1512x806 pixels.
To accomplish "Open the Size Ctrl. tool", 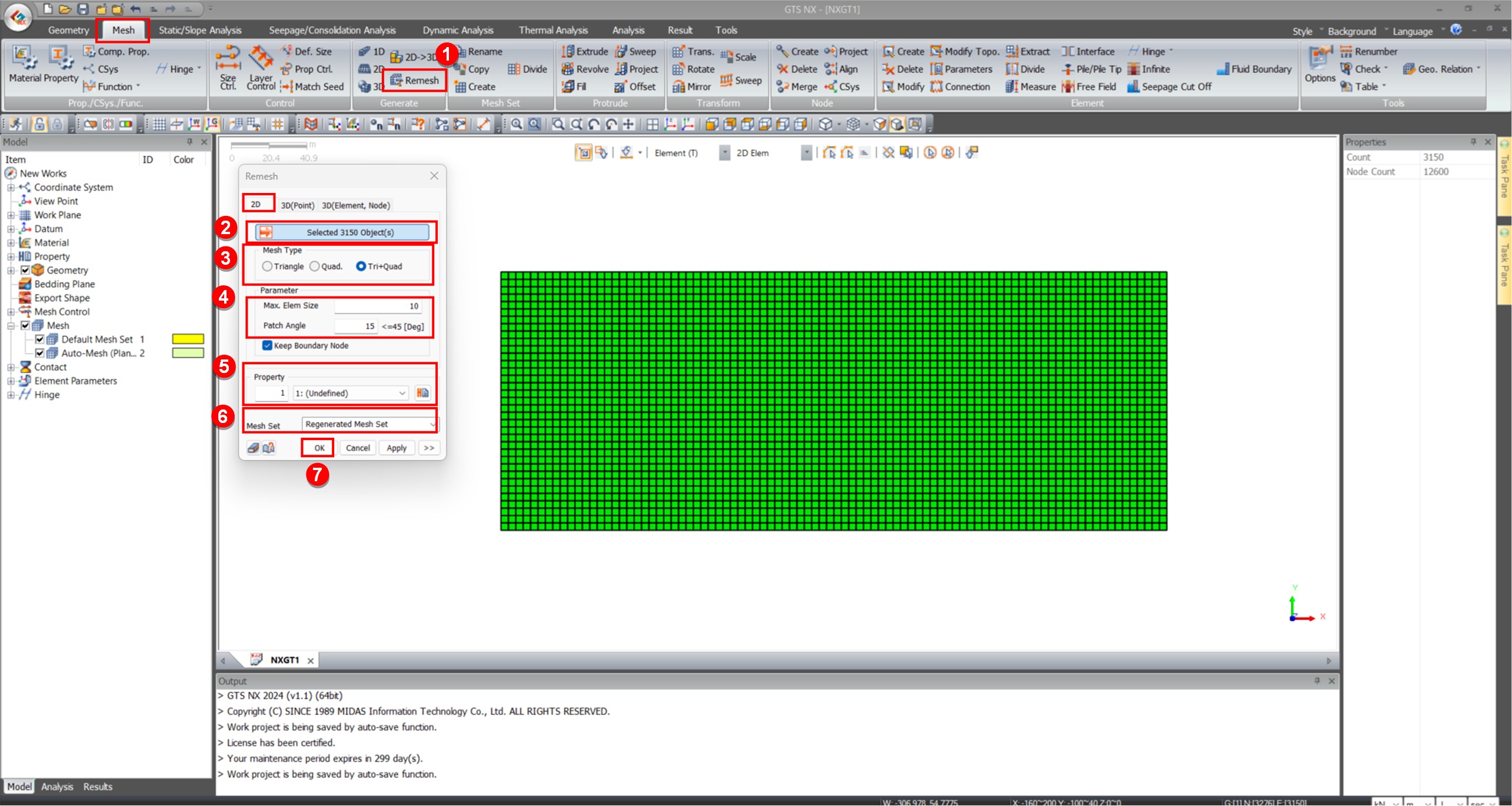I will point(228,68).
